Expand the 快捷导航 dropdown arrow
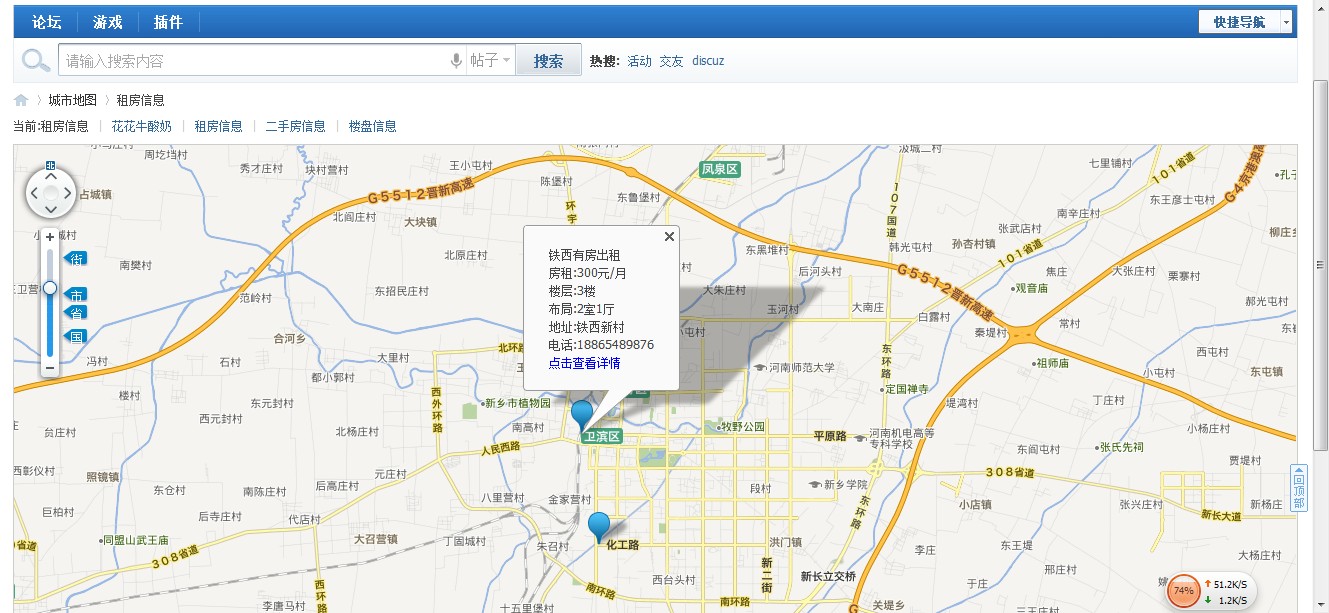This screenshot has height=613, width=1329. pos(1286,22)
